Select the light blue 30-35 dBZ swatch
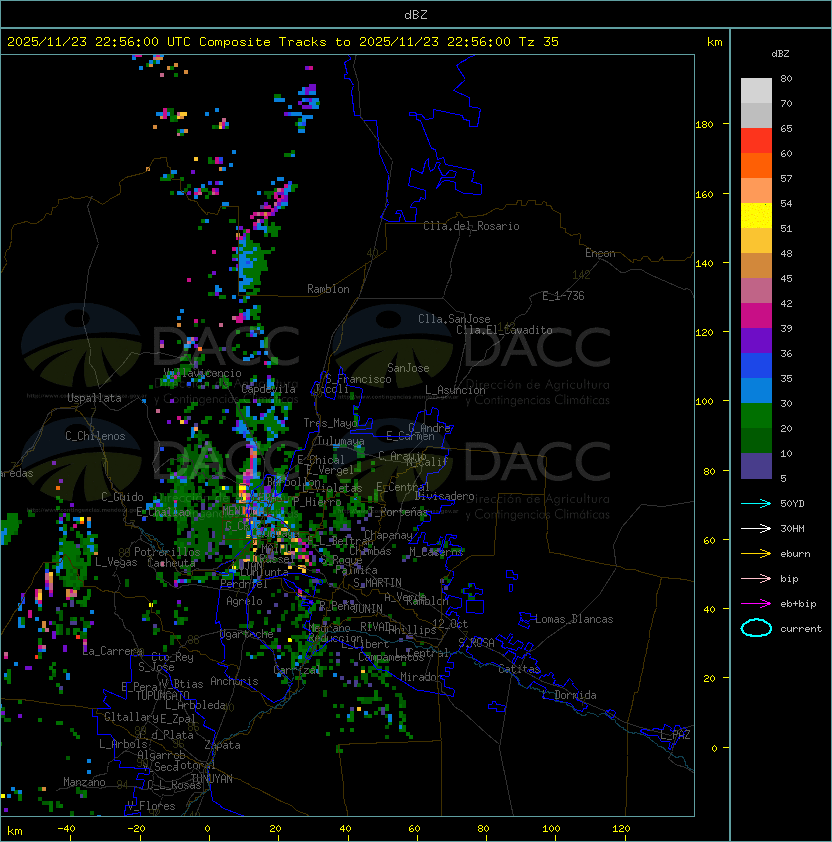The height and width of the screenshot is (842, 832). [756, 390]
